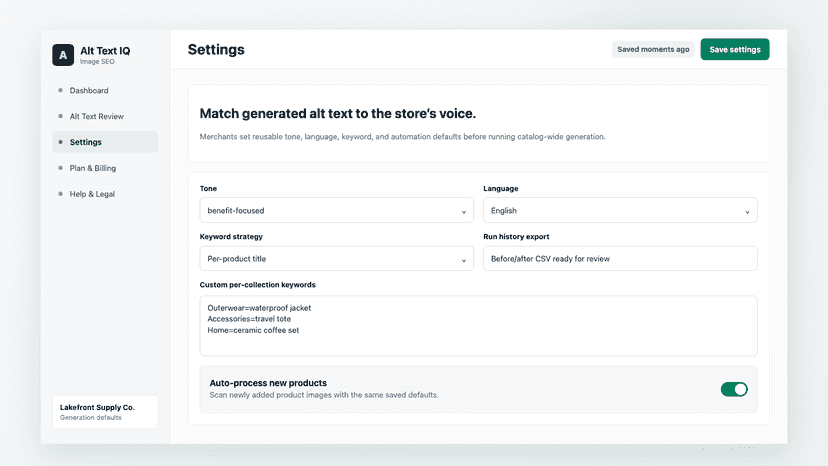
Task: Click the Run history export field
Action: point(620,258)
